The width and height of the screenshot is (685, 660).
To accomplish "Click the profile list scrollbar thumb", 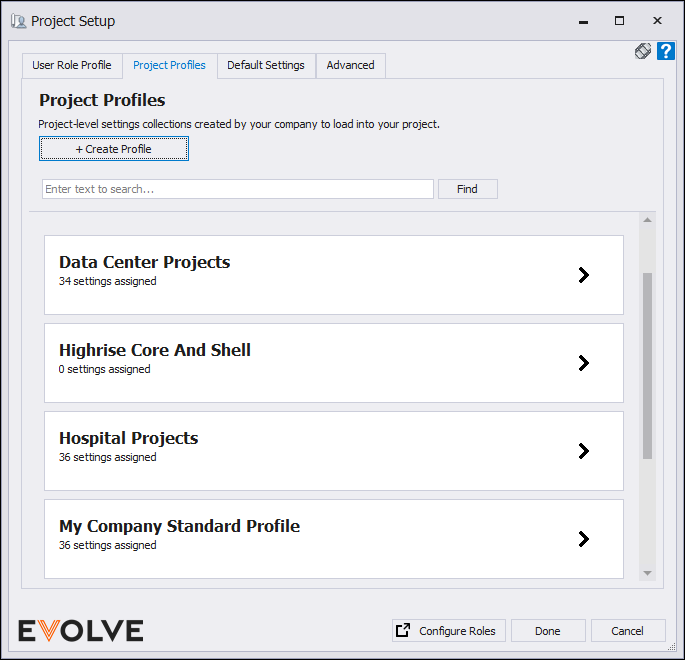I will pos(647,365).
